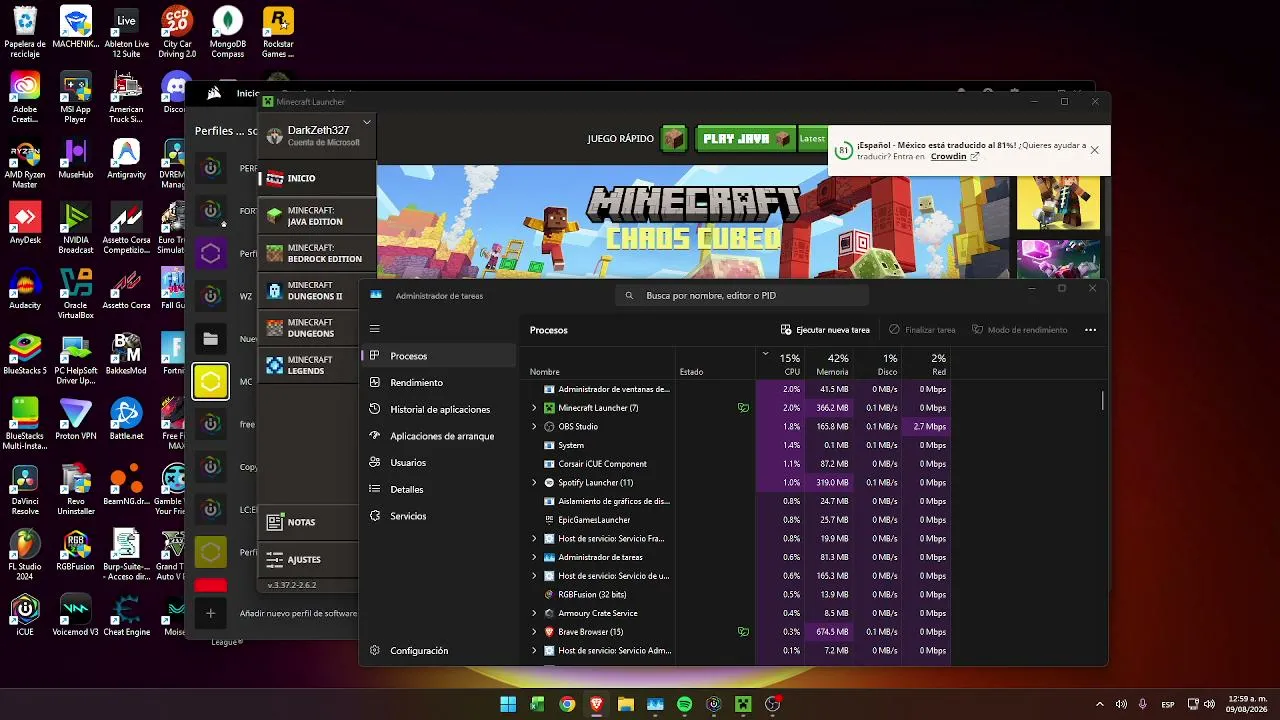Open the Rendimiento page in Task Manager
The height and width of the screenshot is (720, 1280).
(417, 382)
